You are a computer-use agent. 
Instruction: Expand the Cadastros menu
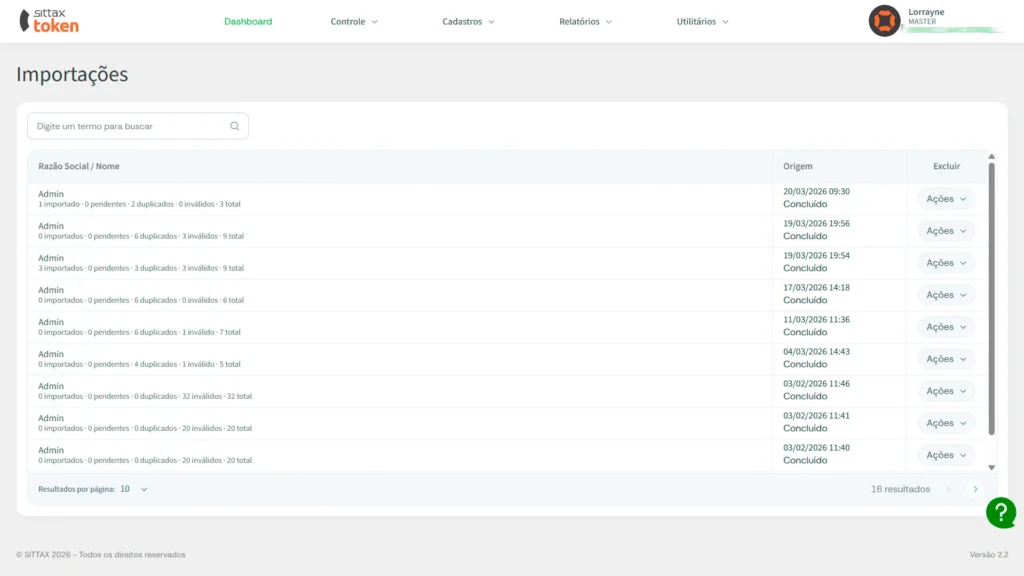[468, 22]
